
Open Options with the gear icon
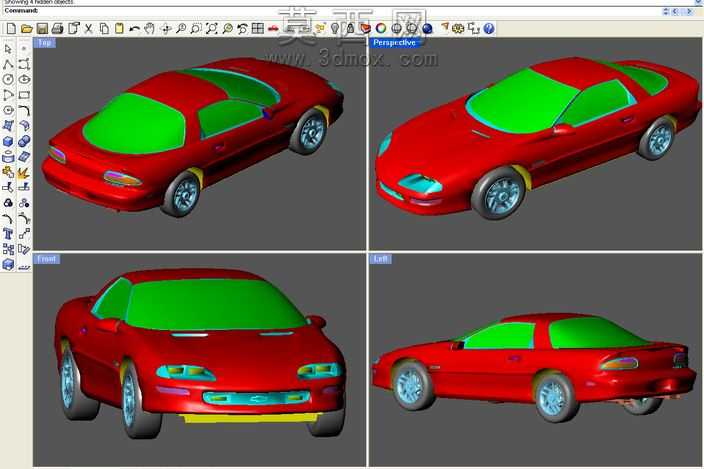click(x=458, y=29)
